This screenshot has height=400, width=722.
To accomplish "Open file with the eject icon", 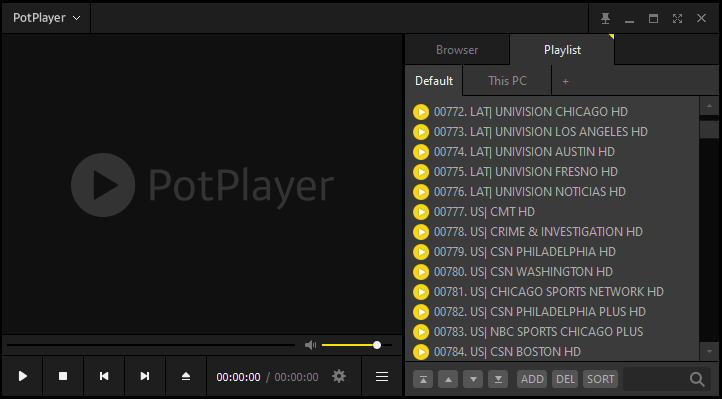I will (x=186, y=377).
